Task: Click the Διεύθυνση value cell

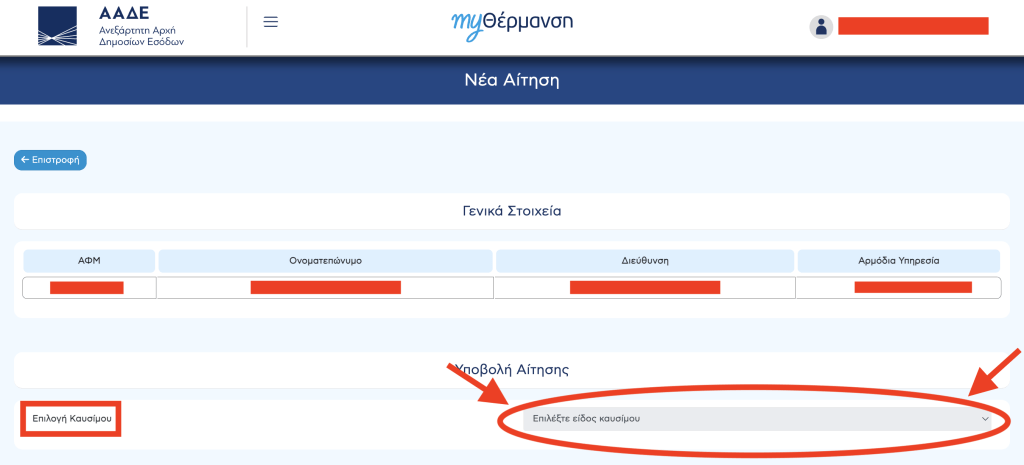Action: pos(644,288)
